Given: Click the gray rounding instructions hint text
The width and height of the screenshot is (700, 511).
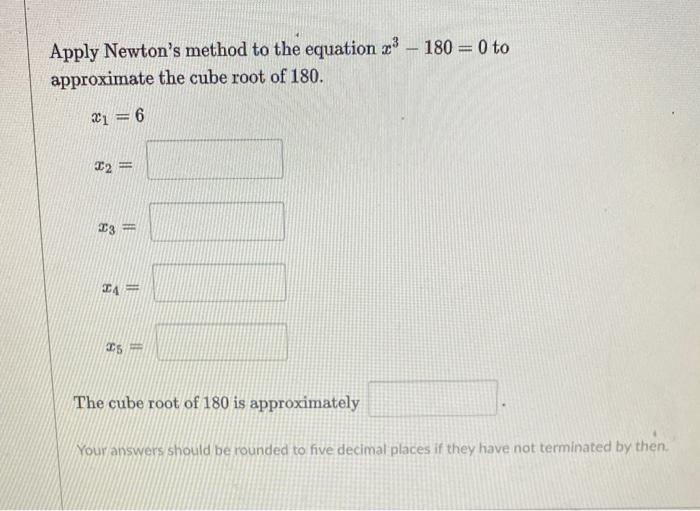Looking at the screenshot, I should [x=373, y=448].
